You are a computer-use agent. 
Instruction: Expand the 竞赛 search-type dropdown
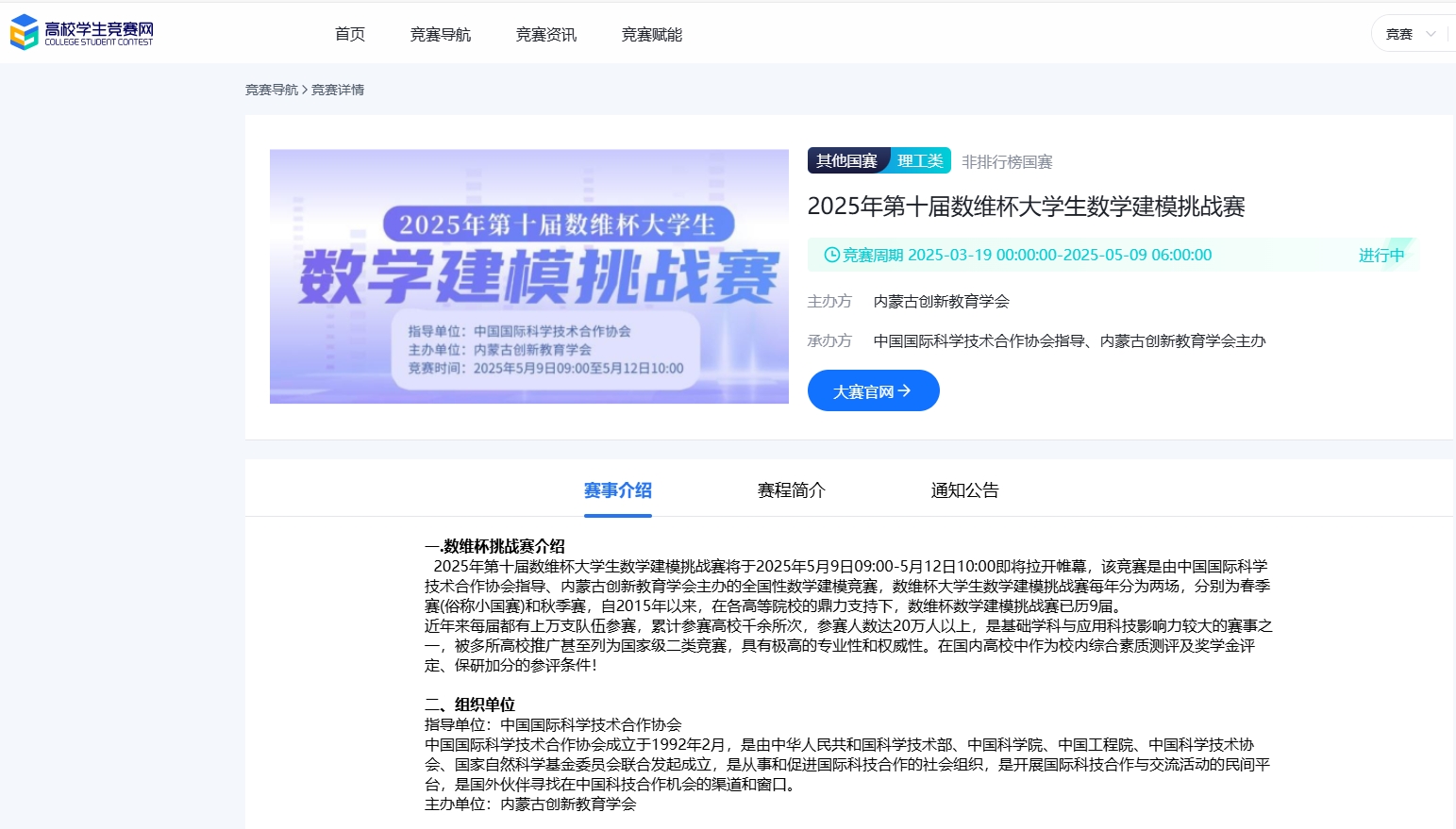click(x=1411, y=34)
